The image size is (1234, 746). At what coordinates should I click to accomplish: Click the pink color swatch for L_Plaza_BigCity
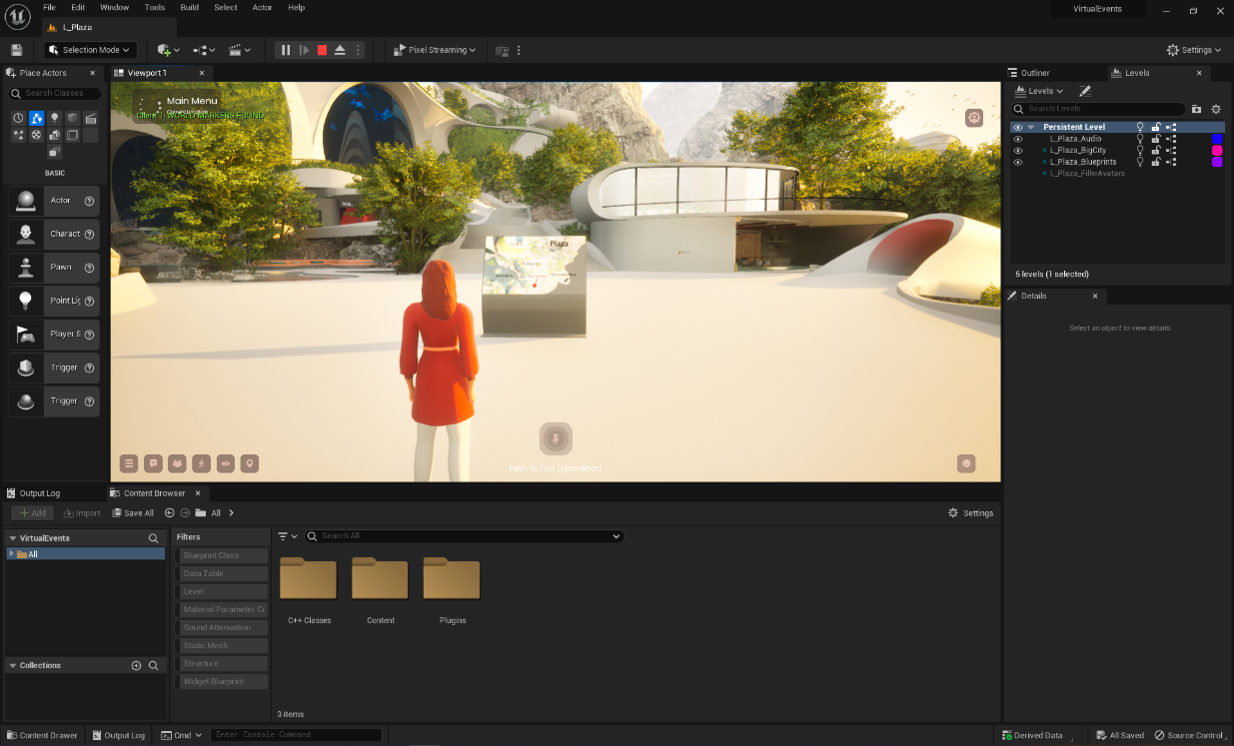tap(1217, 150)
